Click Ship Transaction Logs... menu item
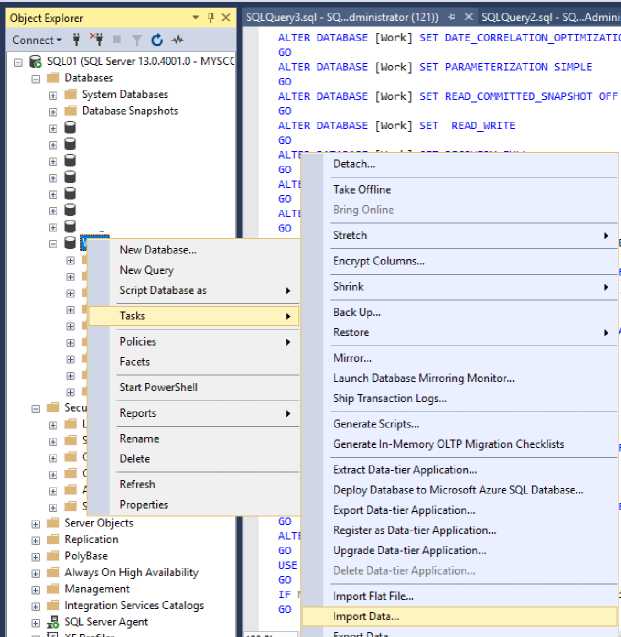 pyautogui.click(x=460, y=399)
